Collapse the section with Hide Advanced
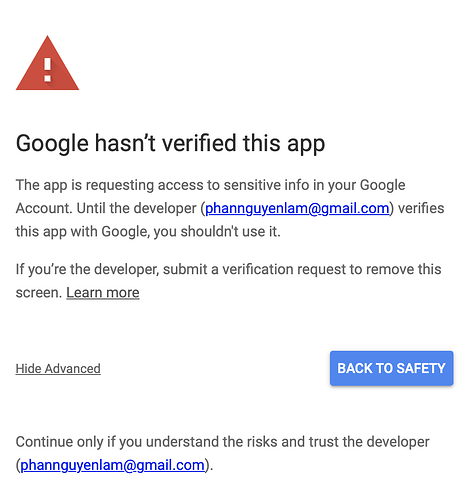 point(58,368)
